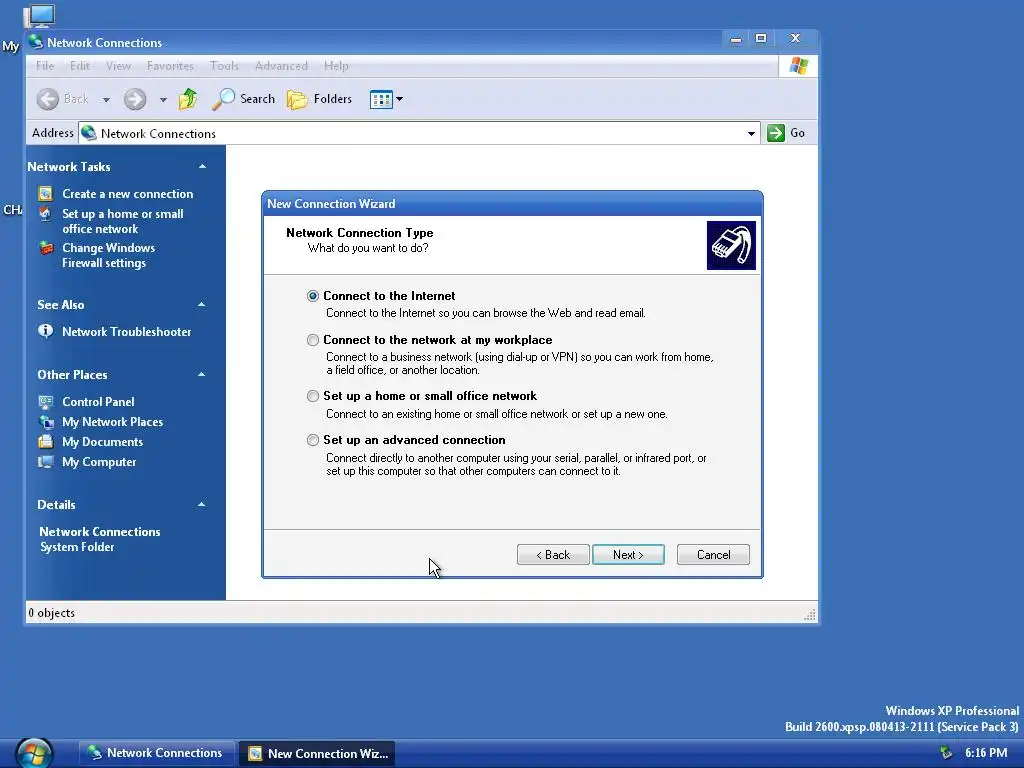Collapse the Details section
This screenshot has height=768, width=1024.
point(202,504)
